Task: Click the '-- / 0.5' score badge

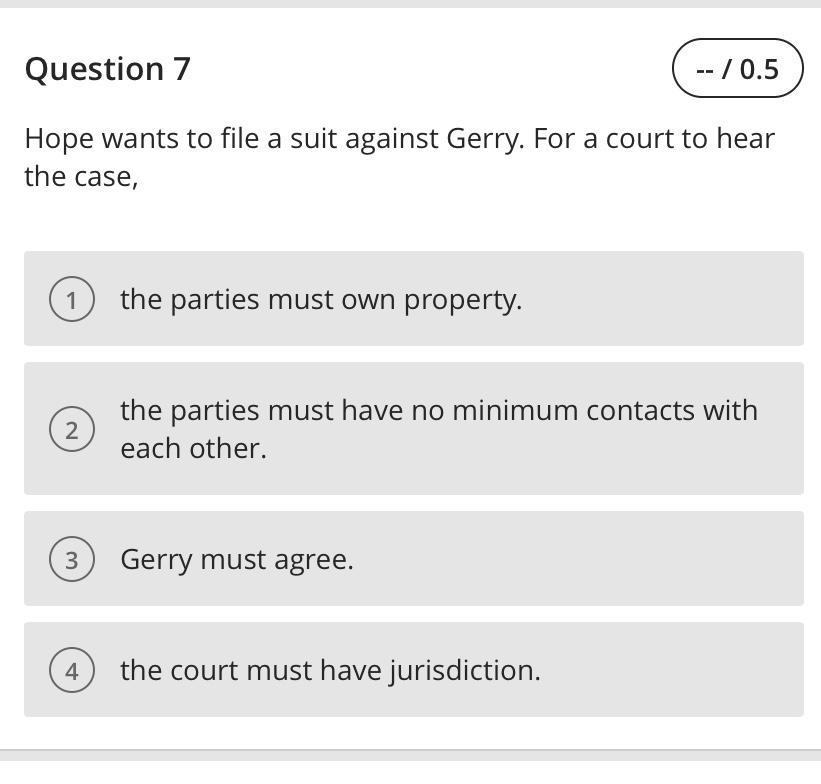Action: pos(737,69)
